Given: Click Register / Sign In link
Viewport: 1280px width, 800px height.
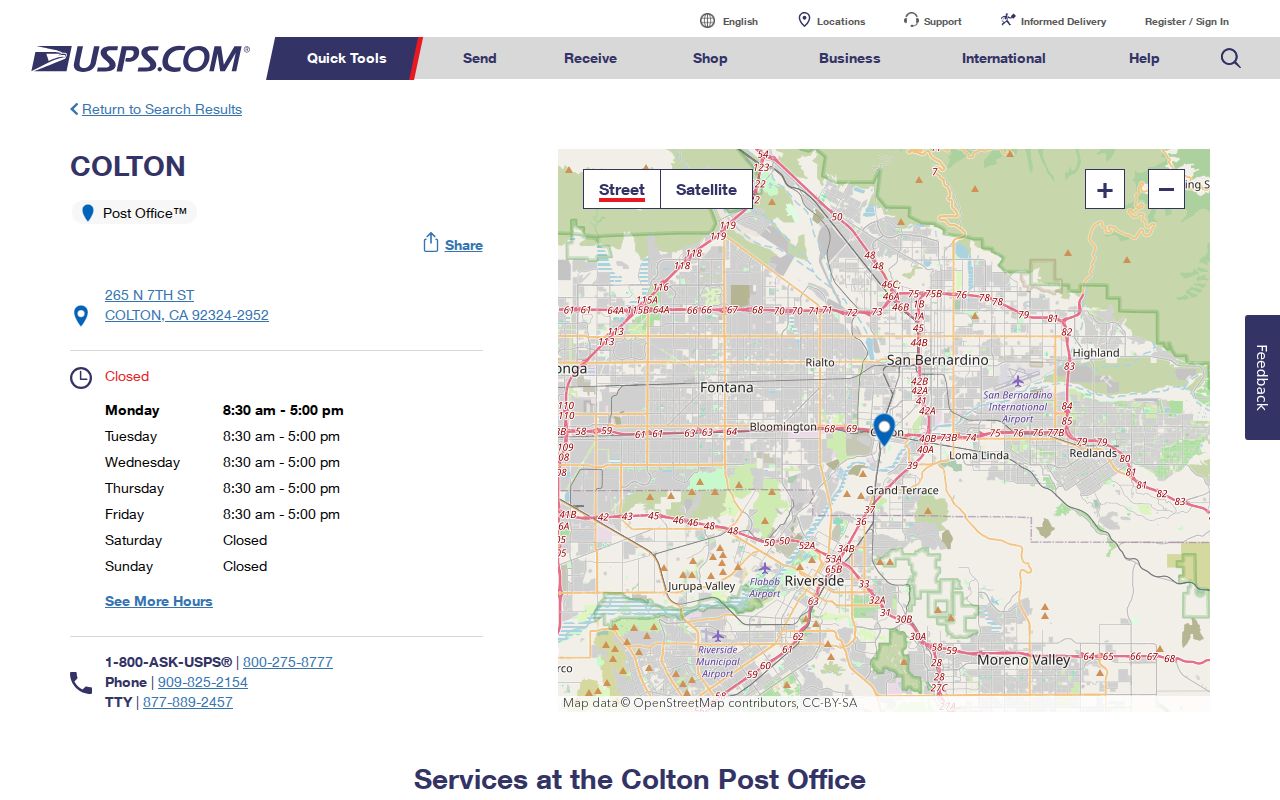Looking at the screenshot, I should coord(1187,21).
